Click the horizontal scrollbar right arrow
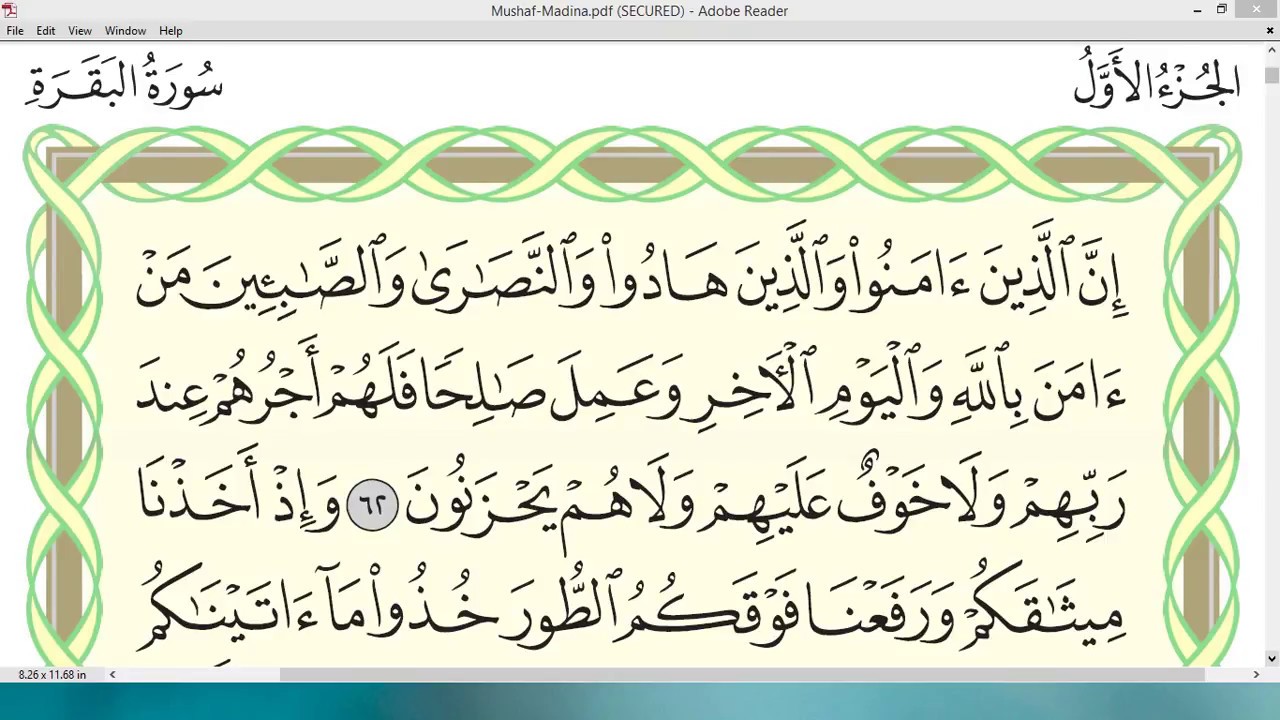Screen dimensions: 1280x720 [x=1256, y=675]
